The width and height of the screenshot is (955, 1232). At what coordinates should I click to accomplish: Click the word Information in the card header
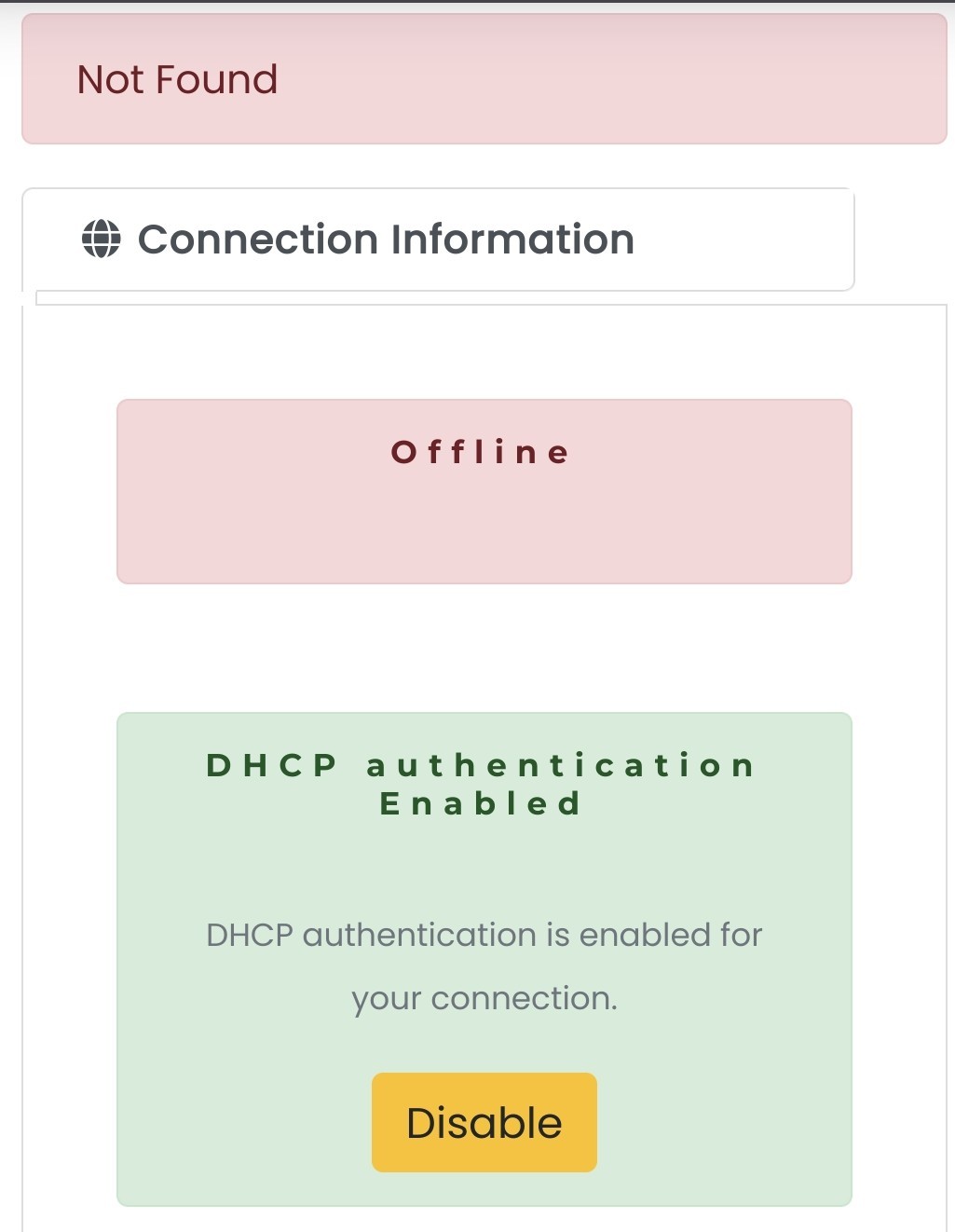coord(512,240)
